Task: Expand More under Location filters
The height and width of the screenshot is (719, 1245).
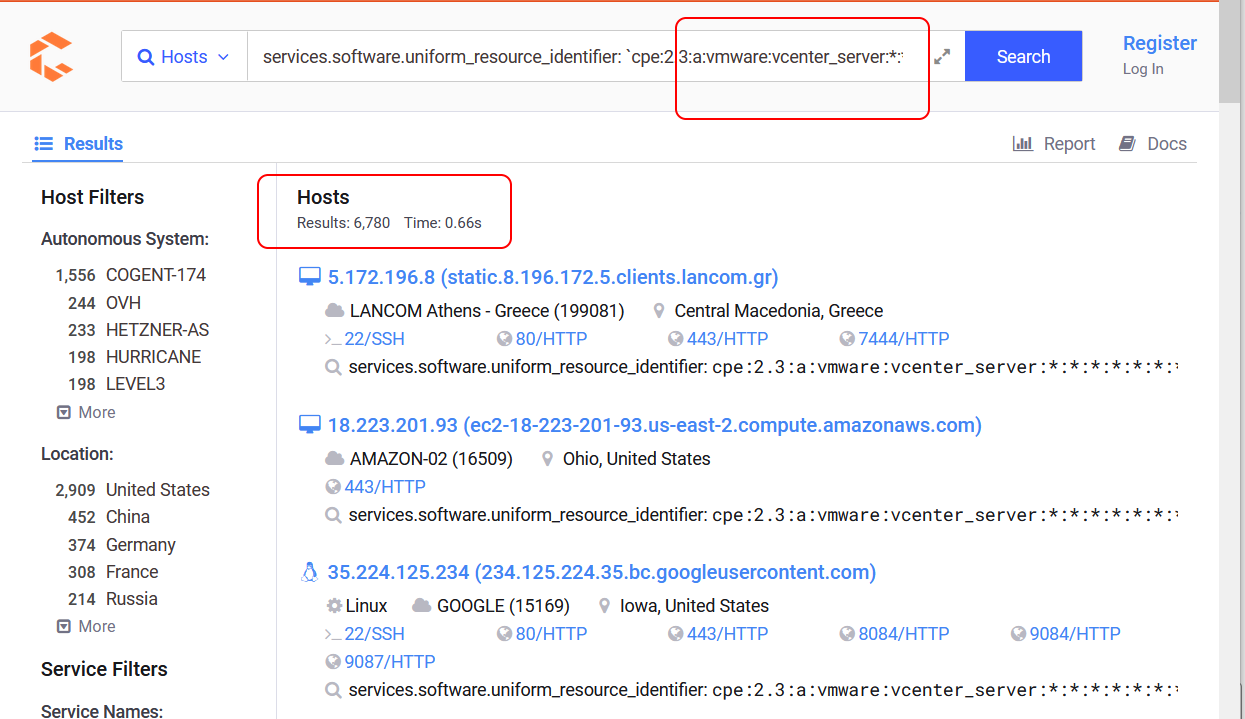Action: 86,626
